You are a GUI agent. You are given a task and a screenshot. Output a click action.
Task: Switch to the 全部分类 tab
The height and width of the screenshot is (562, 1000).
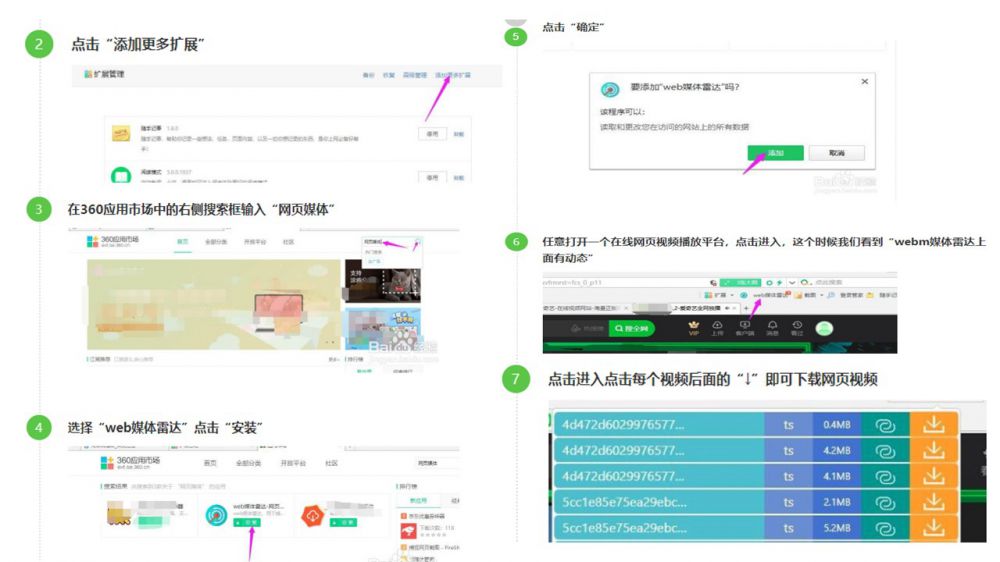tap(216, 242)
